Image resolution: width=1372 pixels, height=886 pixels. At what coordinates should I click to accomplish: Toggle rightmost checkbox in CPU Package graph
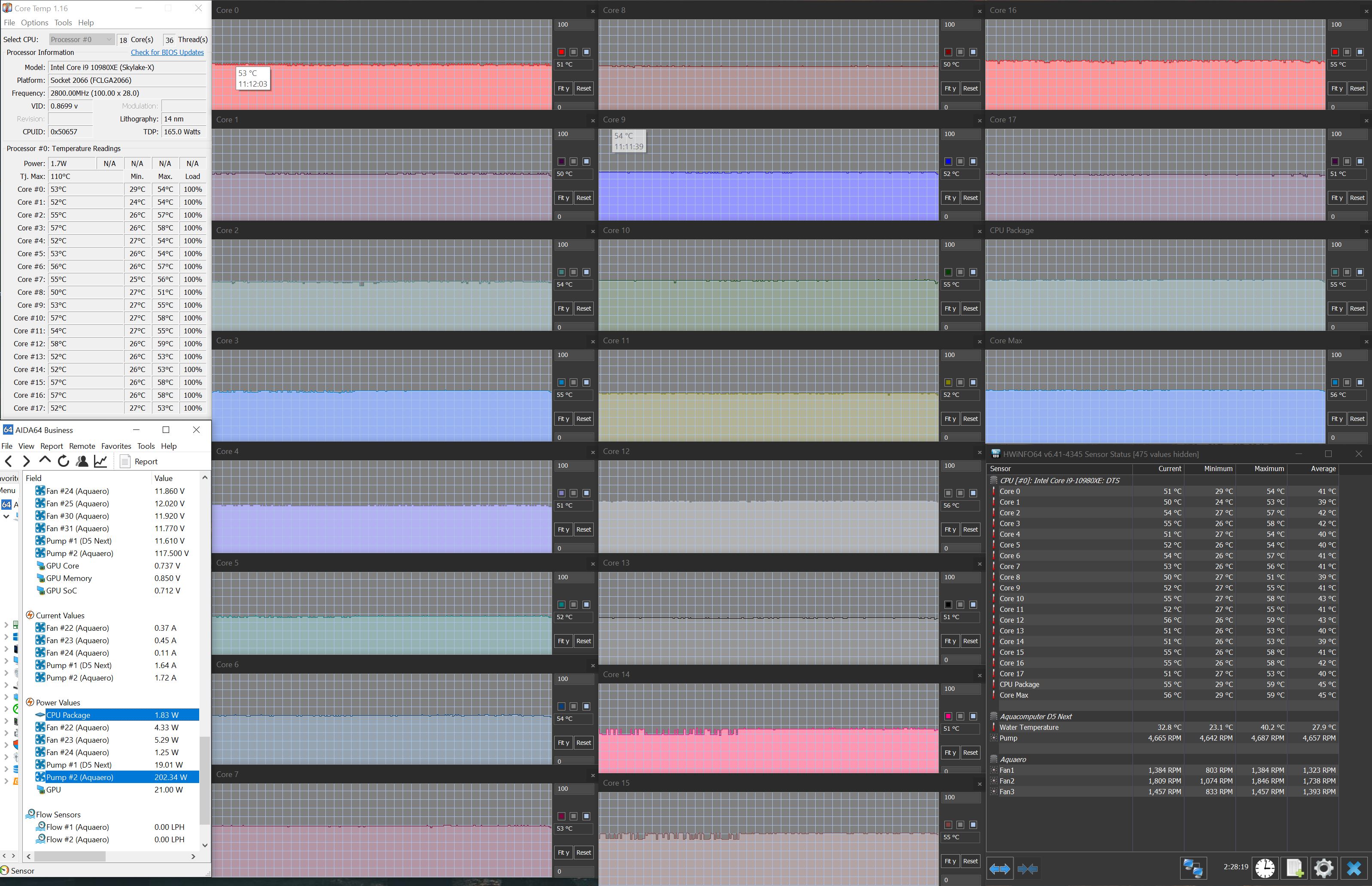click(x=1360, y=272)
